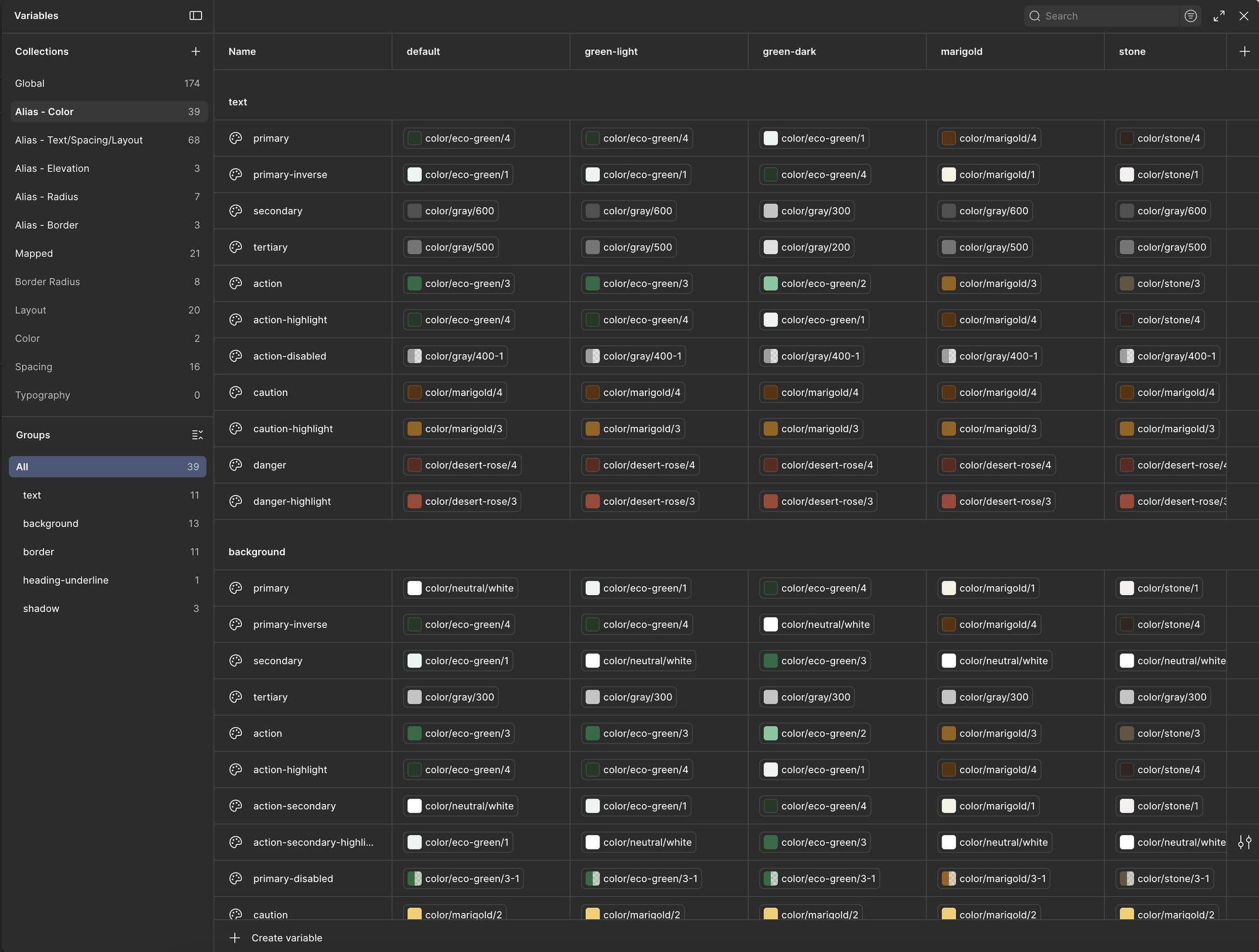Click the Name column header
This screenshot has height=952, width=1259.
coord(303,52)
